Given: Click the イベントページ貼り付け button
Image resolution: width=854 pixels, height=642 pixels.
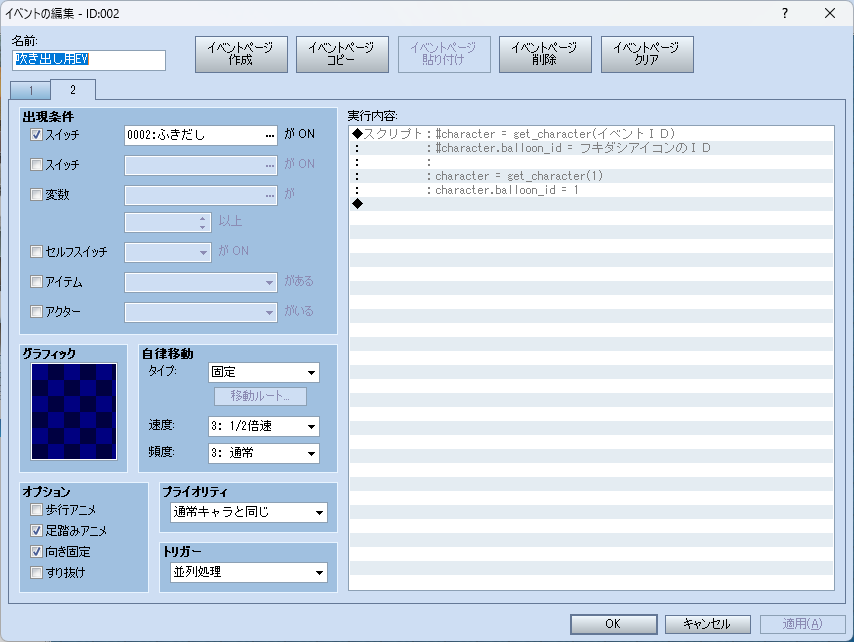Looking at the screenshot, I should [444, 54].
